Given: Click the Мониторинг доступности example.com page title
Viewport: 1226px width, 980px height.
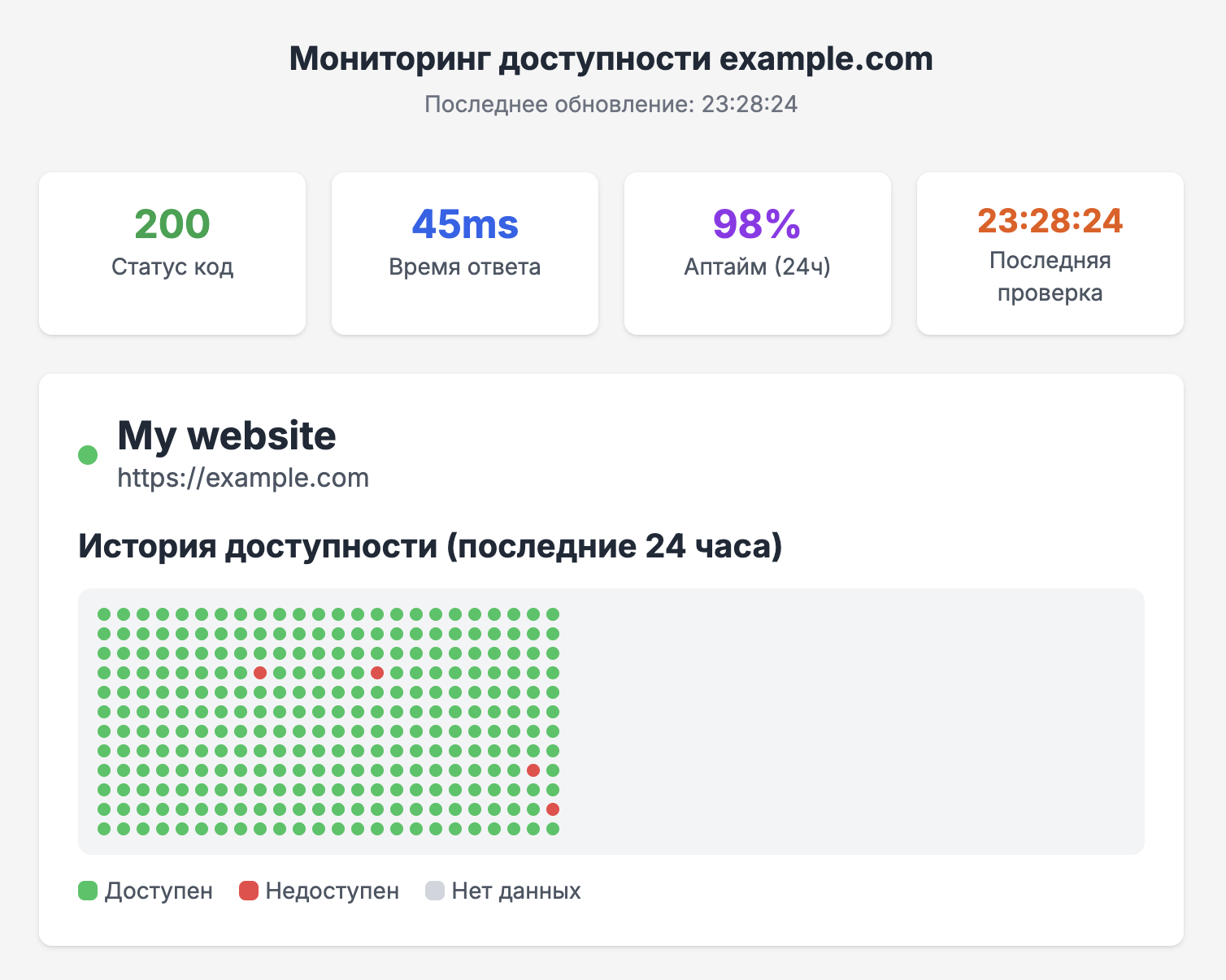Looking at the screenshot, I should point(611,59).
